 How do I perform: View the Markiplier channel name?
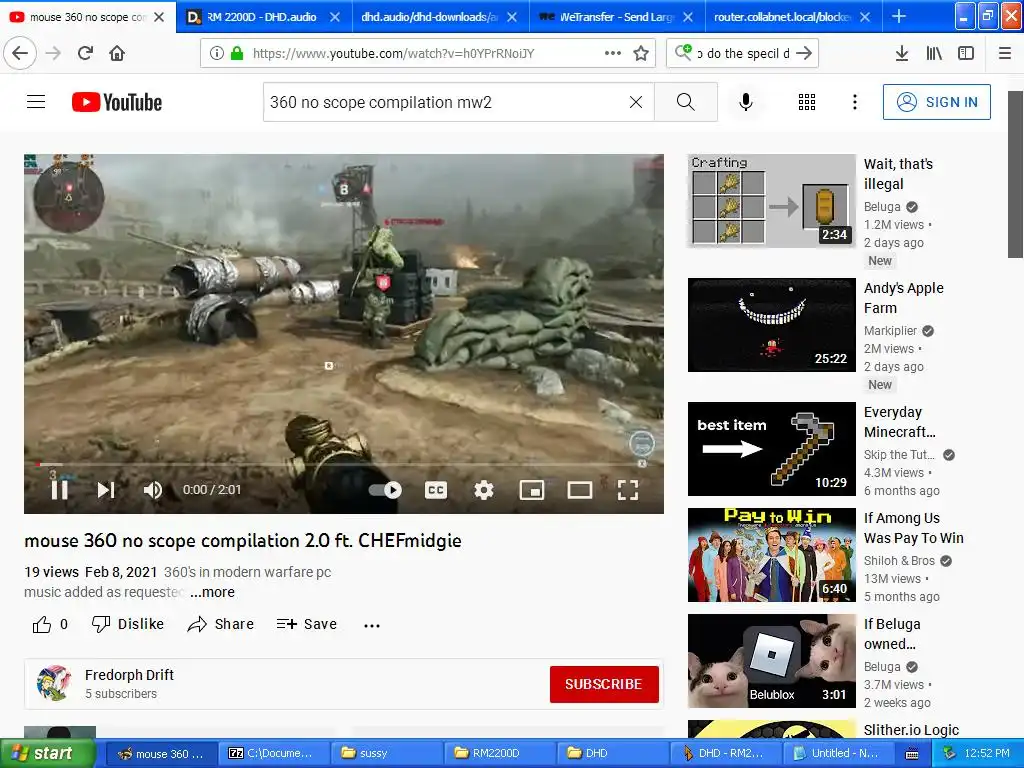point(891,330)
